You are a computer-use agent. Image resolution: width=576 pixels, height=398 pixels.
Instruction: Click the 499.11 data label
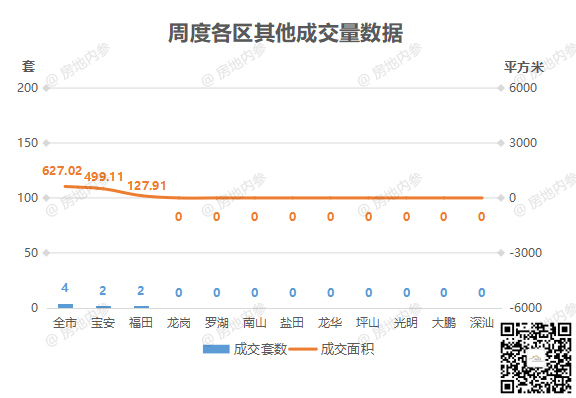click(104, 177)
